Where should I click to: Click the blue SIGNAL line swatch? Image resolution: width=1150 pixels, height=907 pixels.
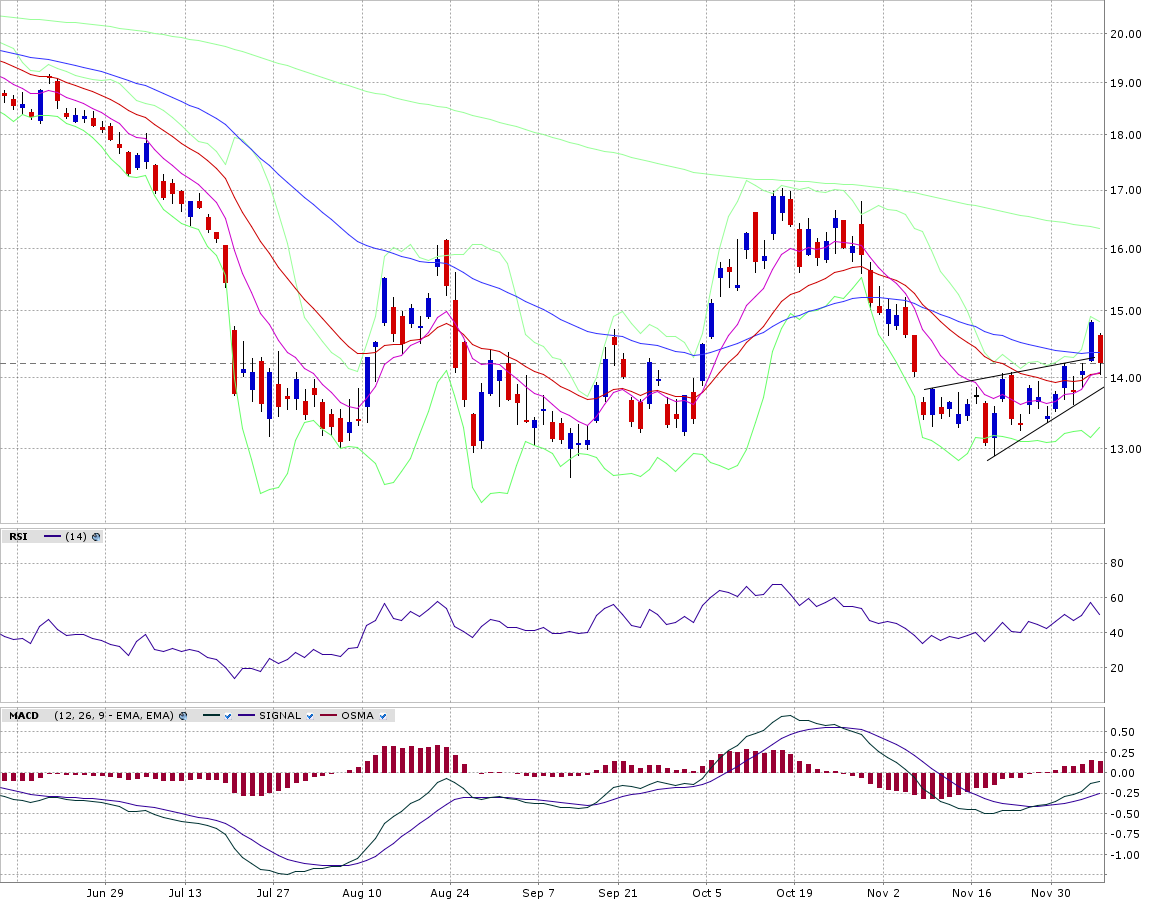(247, 716)
